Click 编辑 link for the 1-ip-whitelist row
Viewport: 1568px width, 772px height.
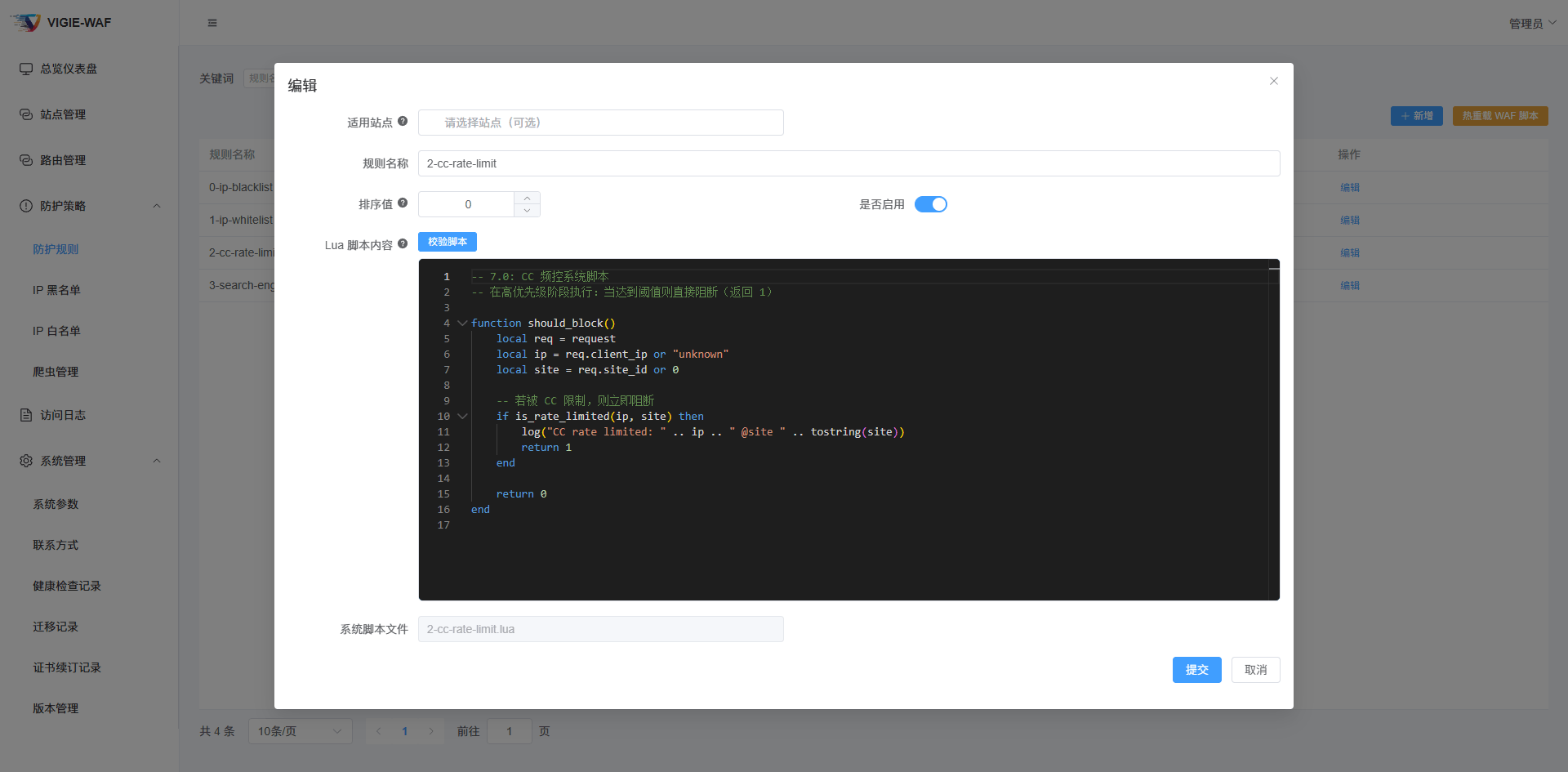pos(1350,220)
